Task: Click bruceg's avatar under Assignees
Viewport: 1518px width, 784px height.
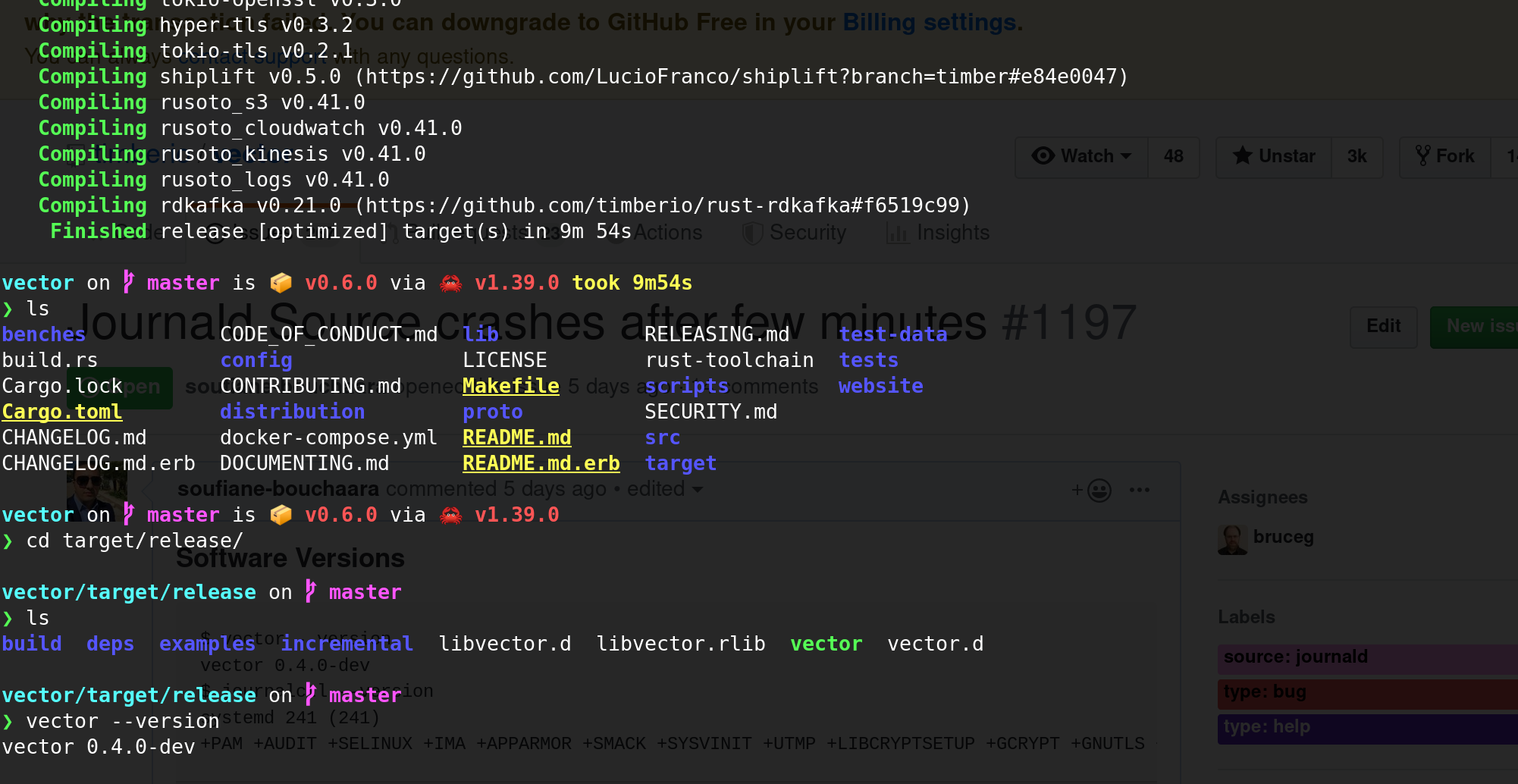Action: (x=1233, y=539)
